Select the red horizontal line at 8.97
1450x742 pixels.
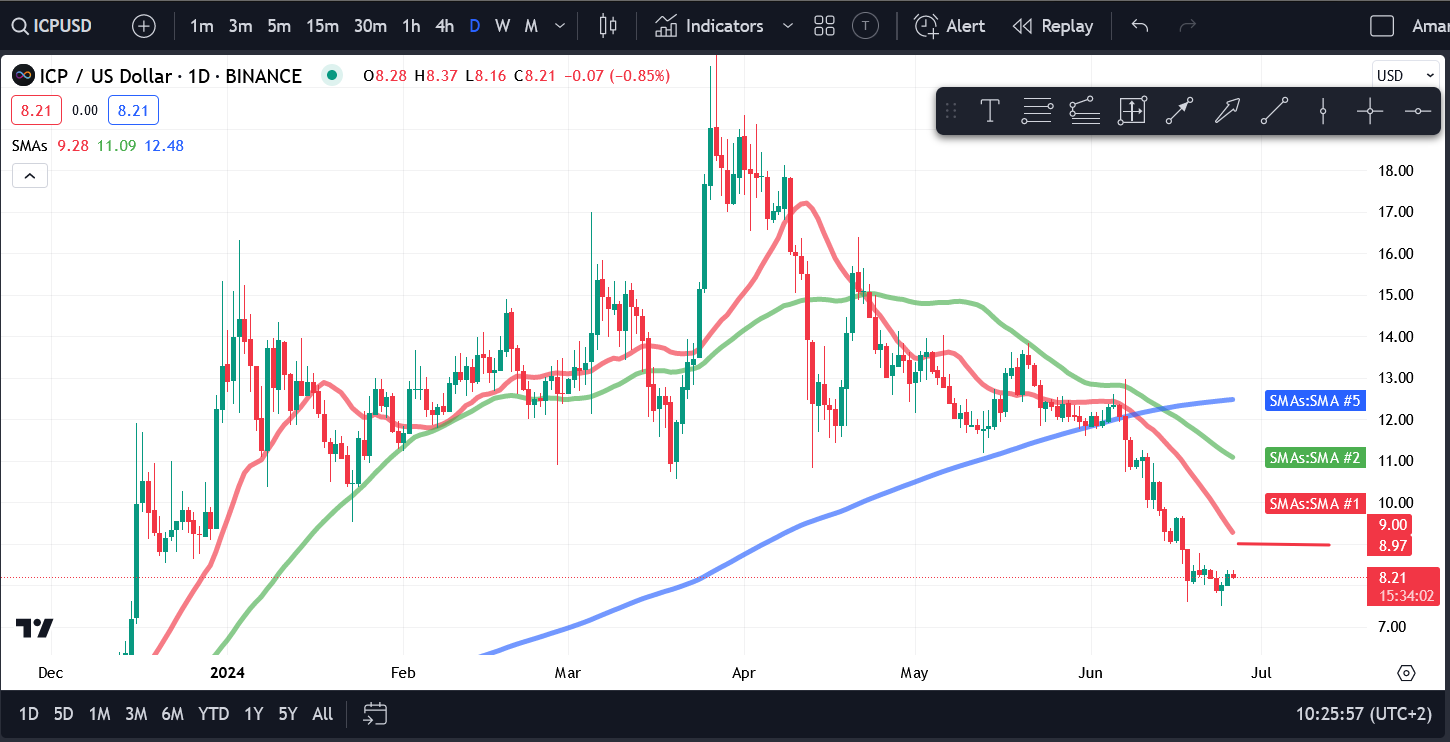click(1284, 544)
